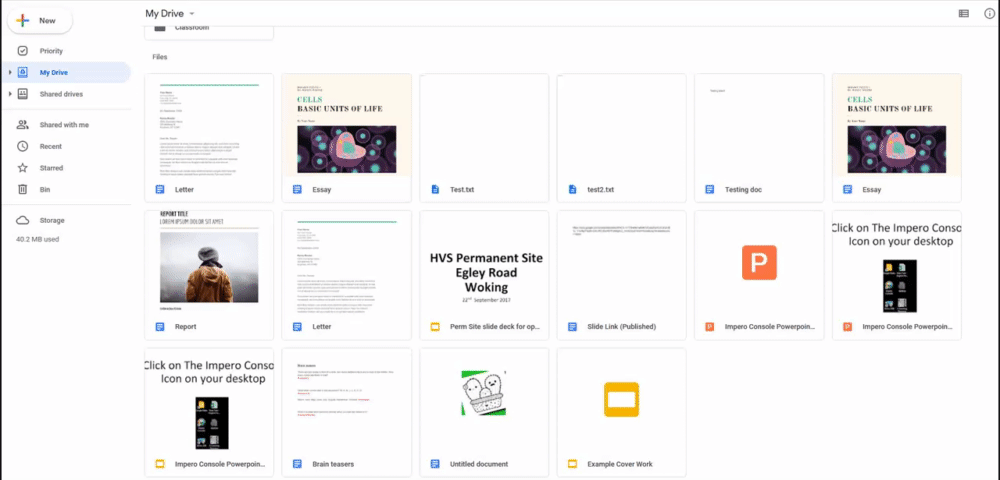Click the New button
The image size is (1000, 480).
[x=40, y=20]
